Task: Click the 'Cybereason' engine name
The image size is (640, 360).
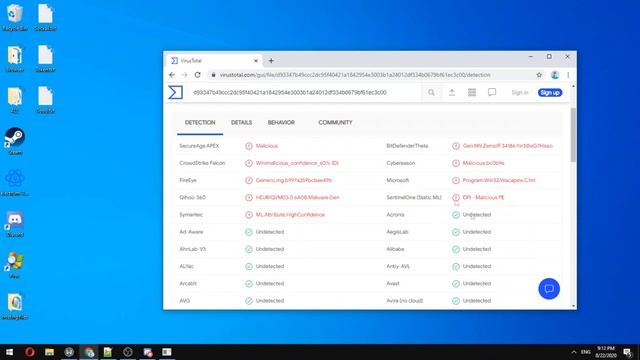Action: (x=400, y=163)
